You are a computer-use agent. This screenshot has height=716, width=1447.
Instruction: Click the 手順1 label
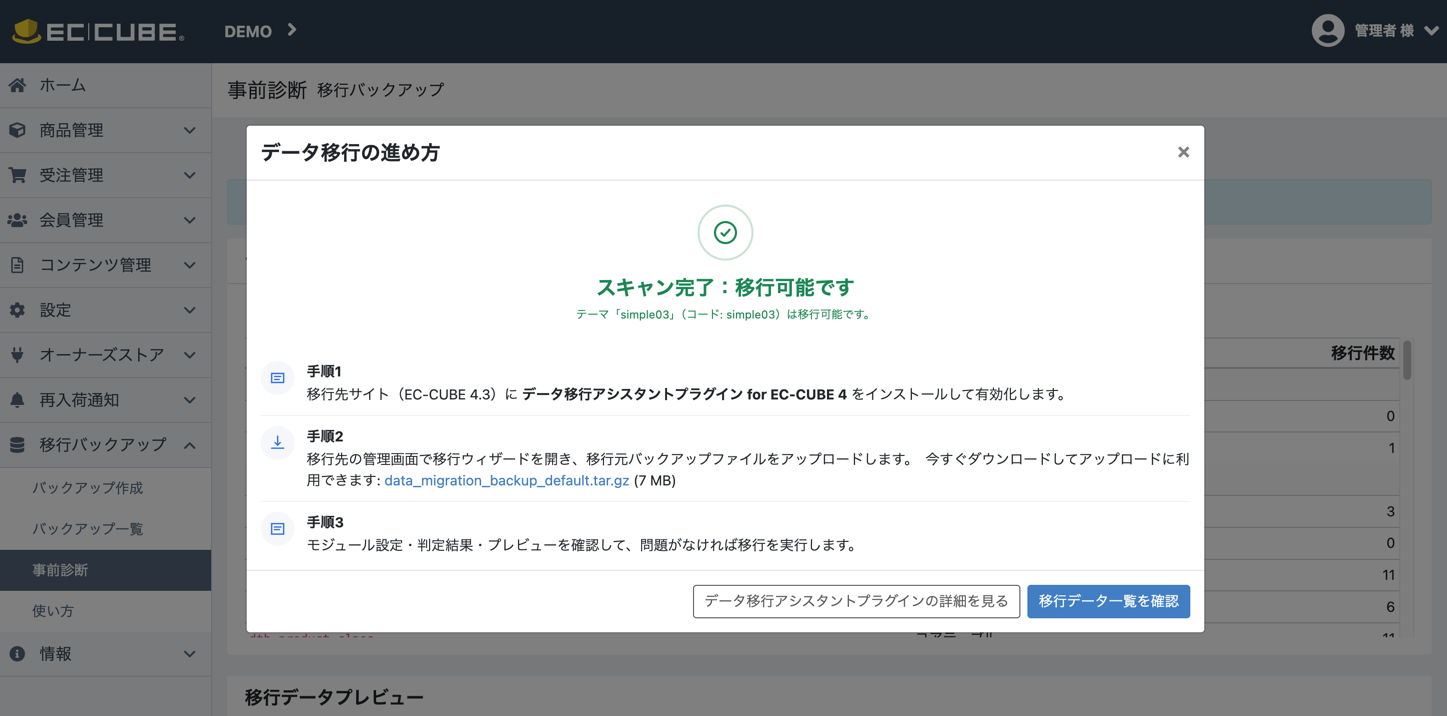click(x=324, y=371)
